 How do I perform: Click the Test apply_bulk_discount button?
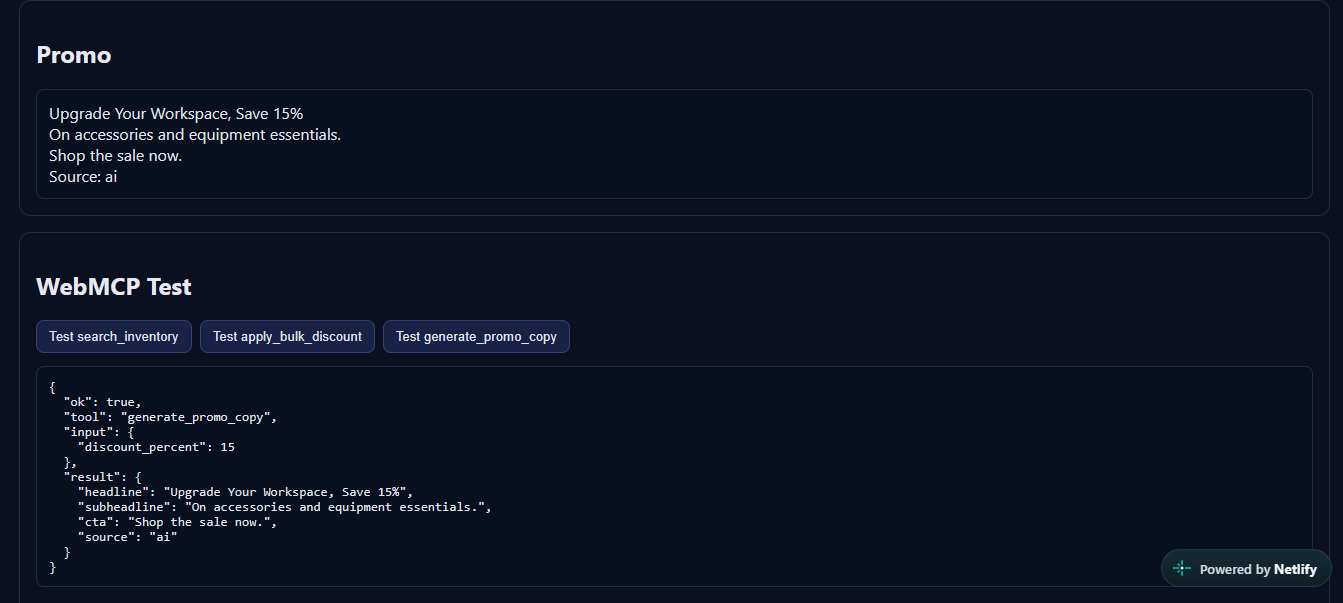(x=287, y=337)
